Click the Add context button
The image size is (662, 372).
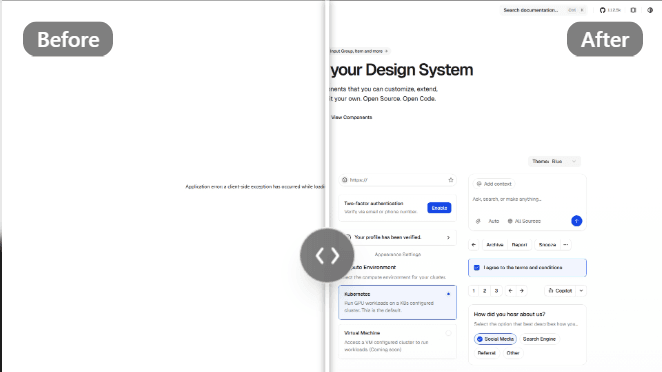click(x=494, y=184)
